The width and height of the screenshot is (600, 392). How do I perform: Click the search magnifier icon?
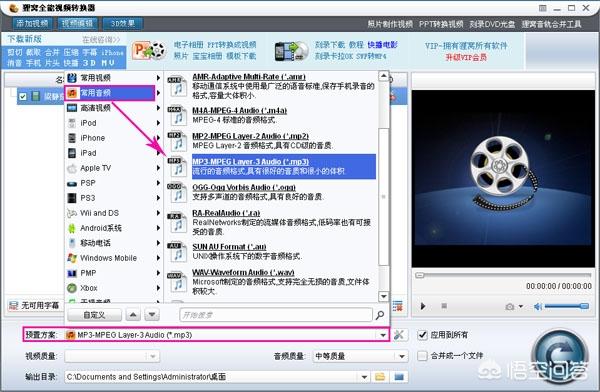pyautogui.click(x=380, y=315)
